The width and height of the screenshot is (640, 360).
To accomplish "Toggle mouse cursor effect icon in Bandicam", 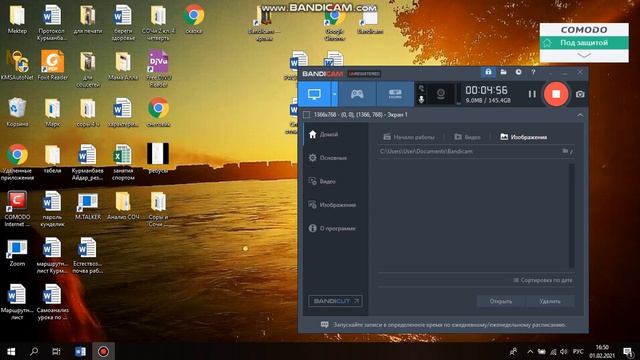I will [x=421, y=88].
